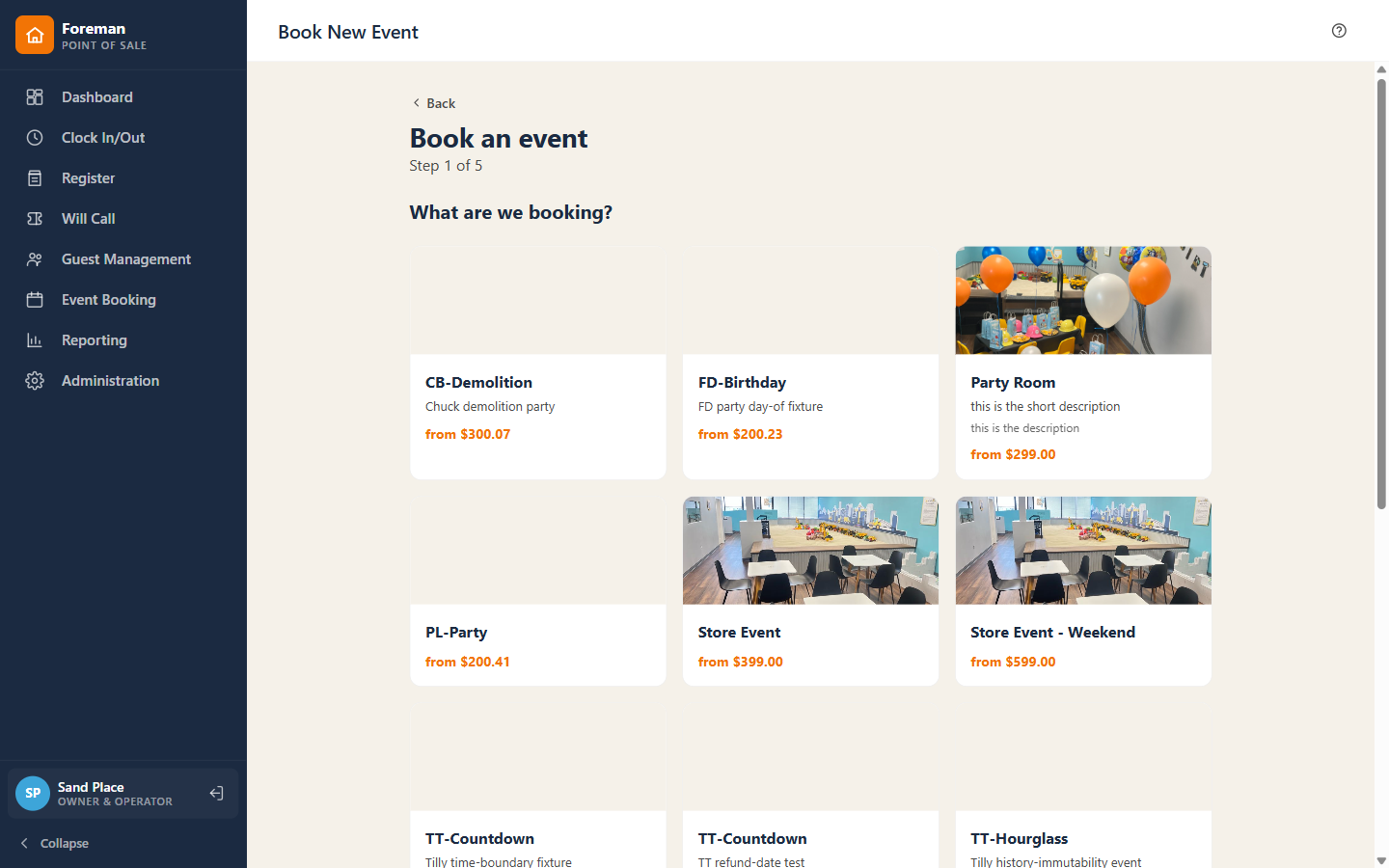
Task: Click the Reporting bar chart icon
Action: click(35, 340)
